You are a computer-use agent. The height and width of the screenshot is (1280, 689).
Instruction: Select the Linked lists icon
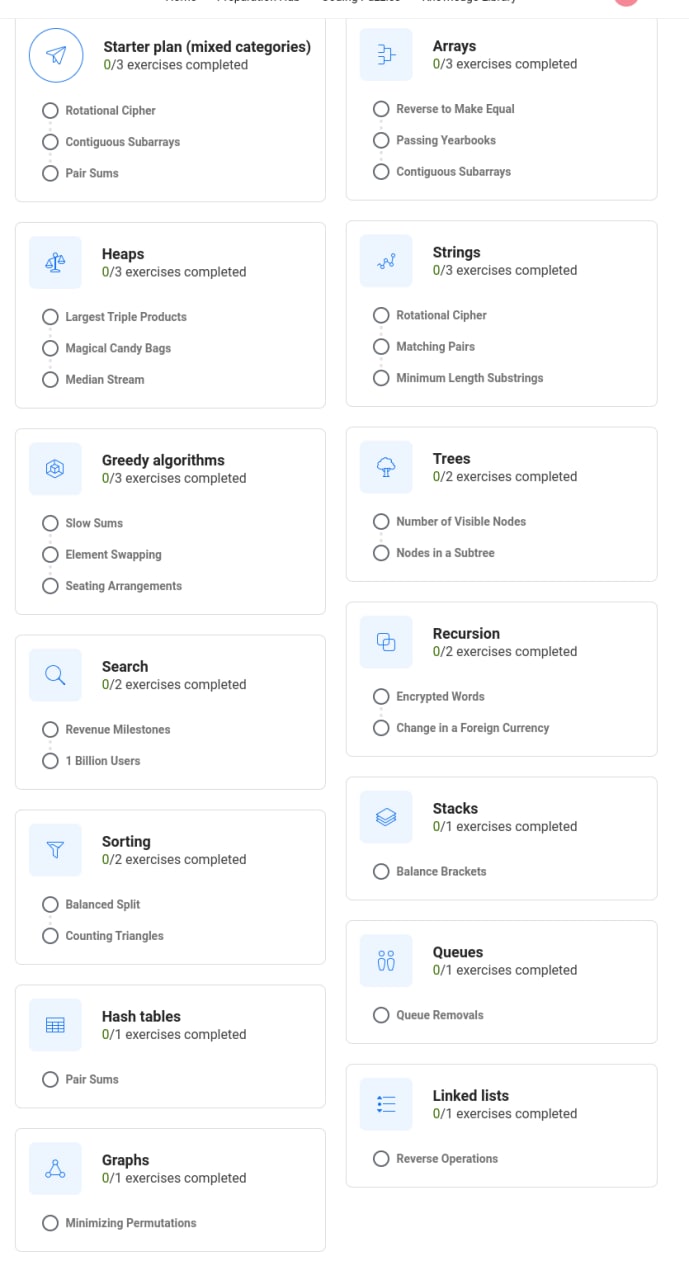click(385, 1103)
